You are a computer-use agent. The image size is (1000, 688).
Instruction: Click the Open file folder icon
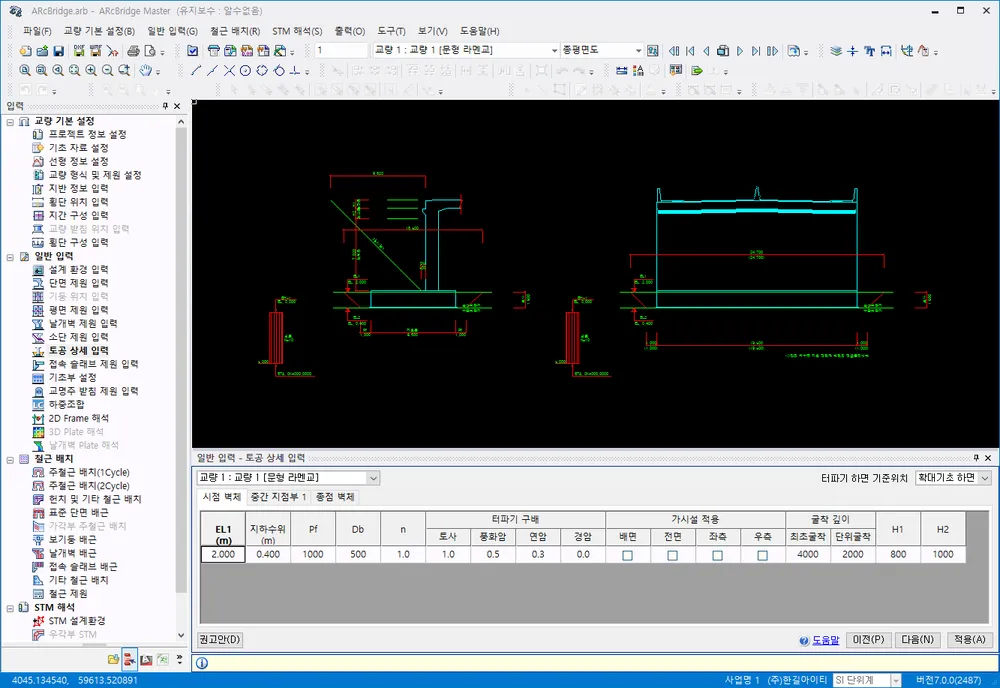(42, 51)
